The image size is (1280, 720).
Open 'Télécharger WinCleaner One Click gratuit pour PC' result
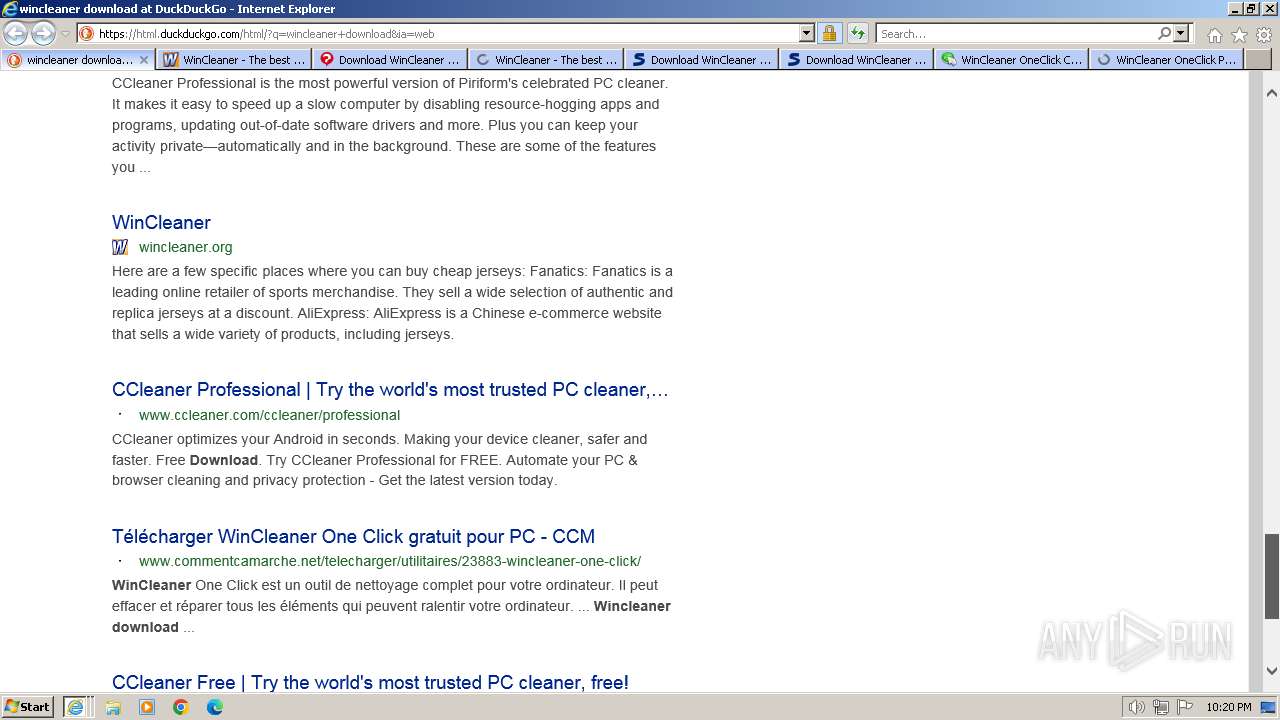tap(353, 536)
